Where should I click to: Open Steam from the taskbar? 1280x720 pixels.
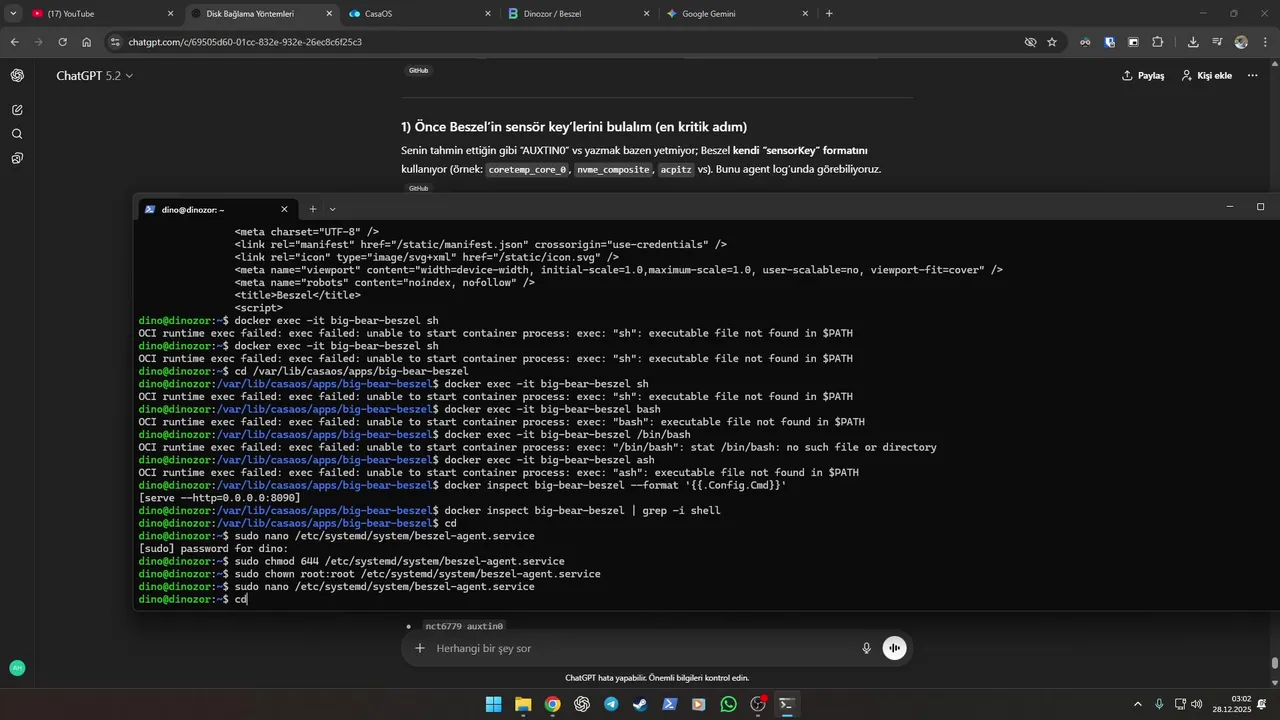pos(640,704)
